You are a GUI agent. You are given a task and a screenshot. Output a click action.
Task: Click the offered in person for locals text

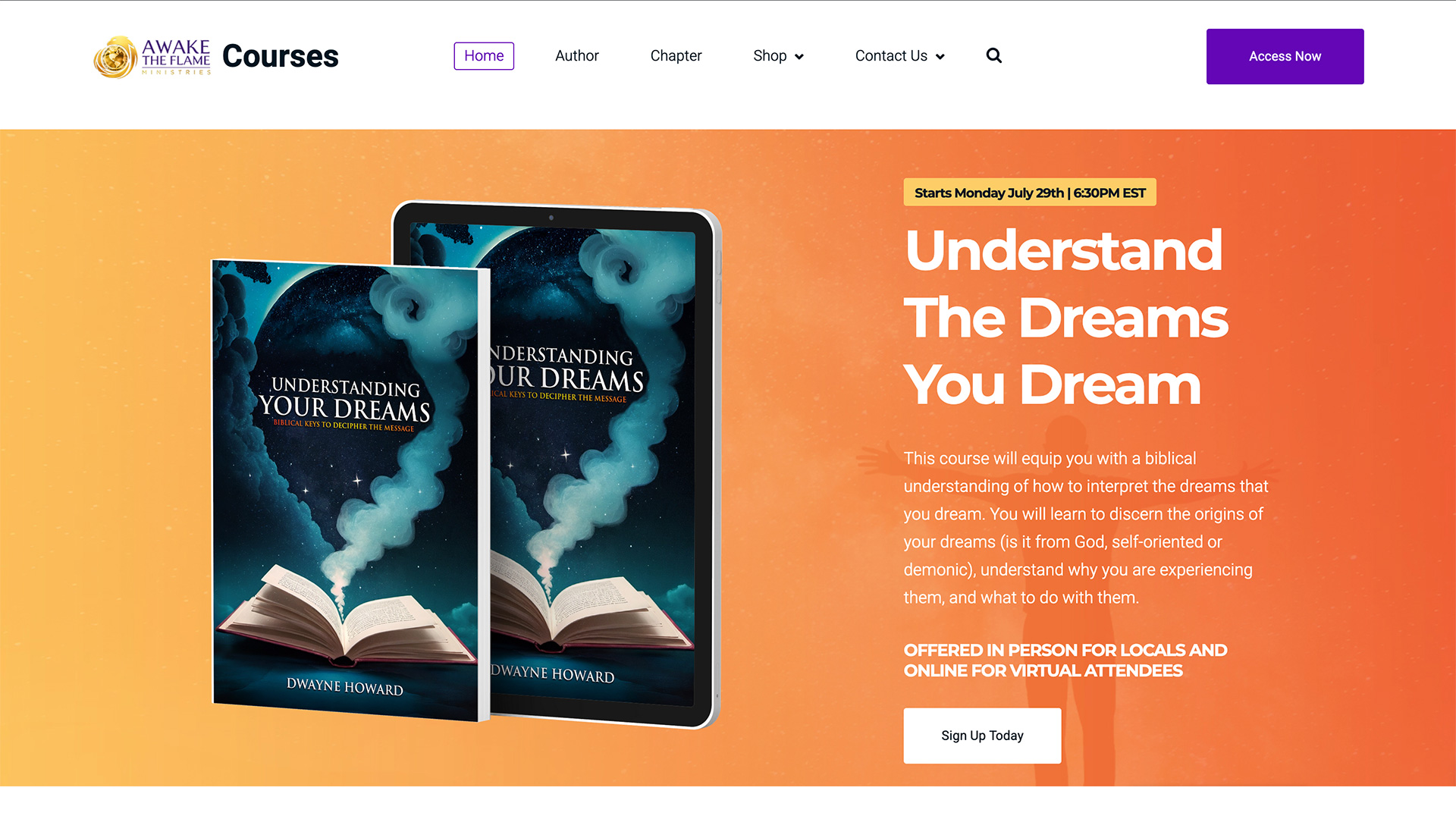(x=1065, y=661)
